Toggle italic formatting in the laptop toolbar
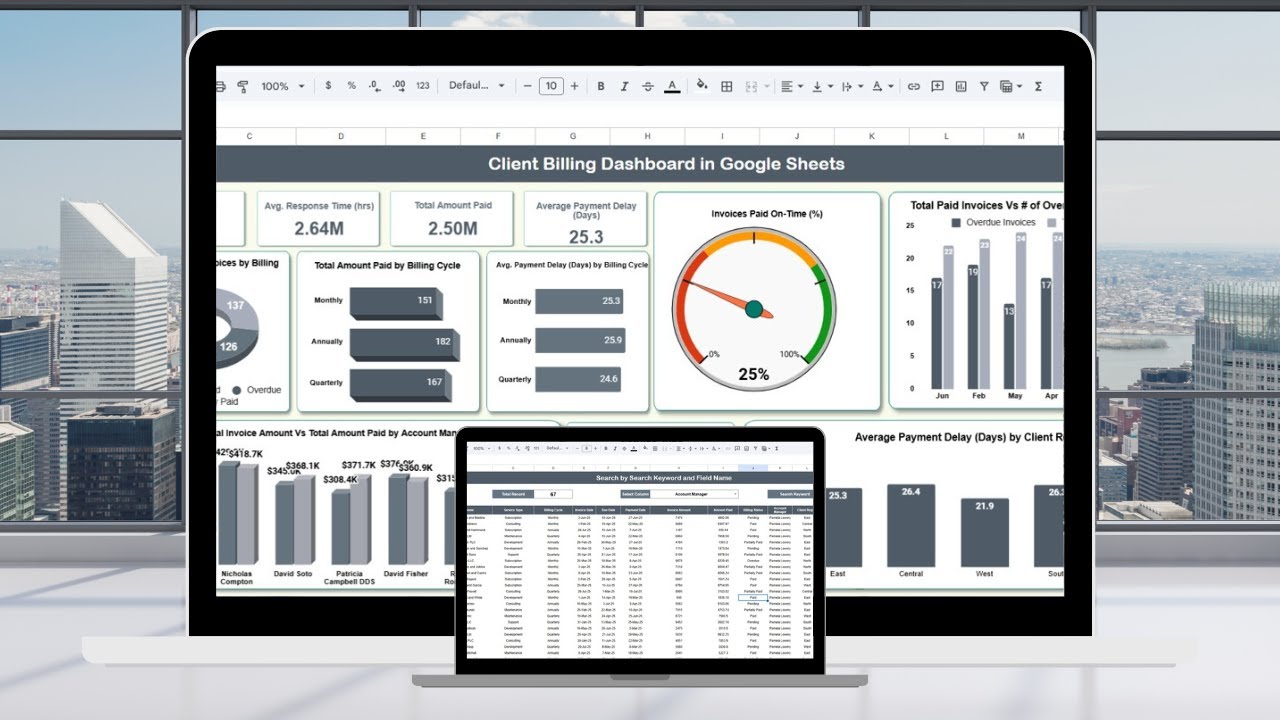 point(625,86)
